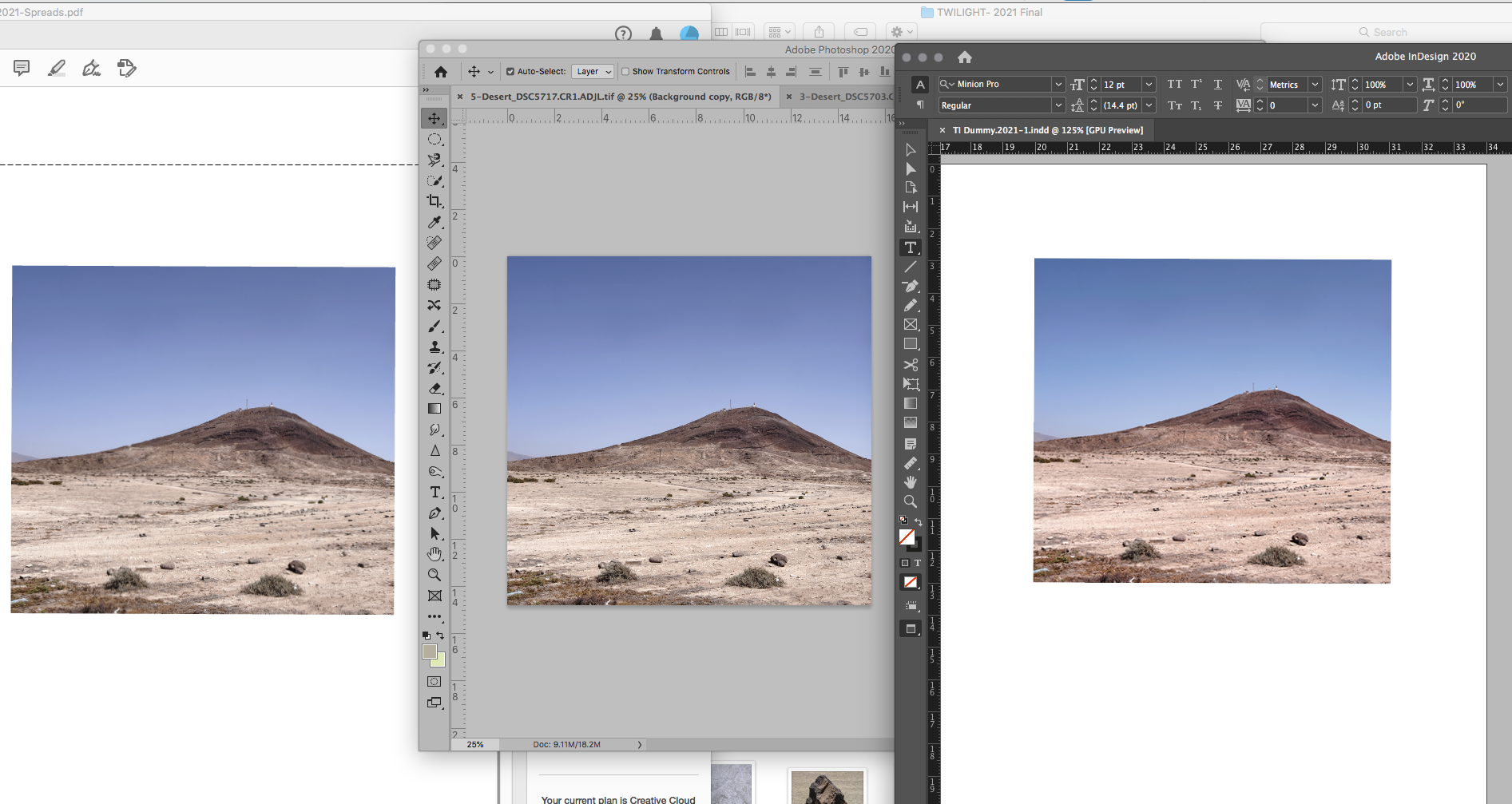Viewport: 1512px width, 804px height.
Task: Pick InDesign's Scissors tool
Action: [911, 364]
